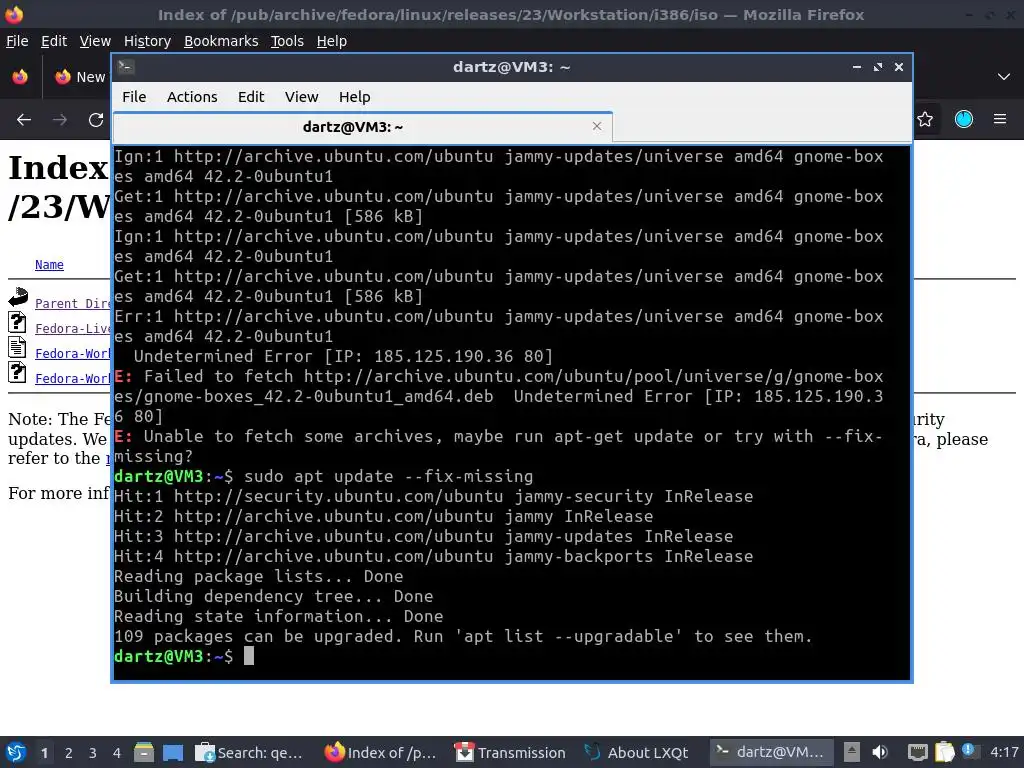The height and width of the screenshot is (768, 1024).
Task: Click the Name column link in Firefox
Action: click(49, 264)
